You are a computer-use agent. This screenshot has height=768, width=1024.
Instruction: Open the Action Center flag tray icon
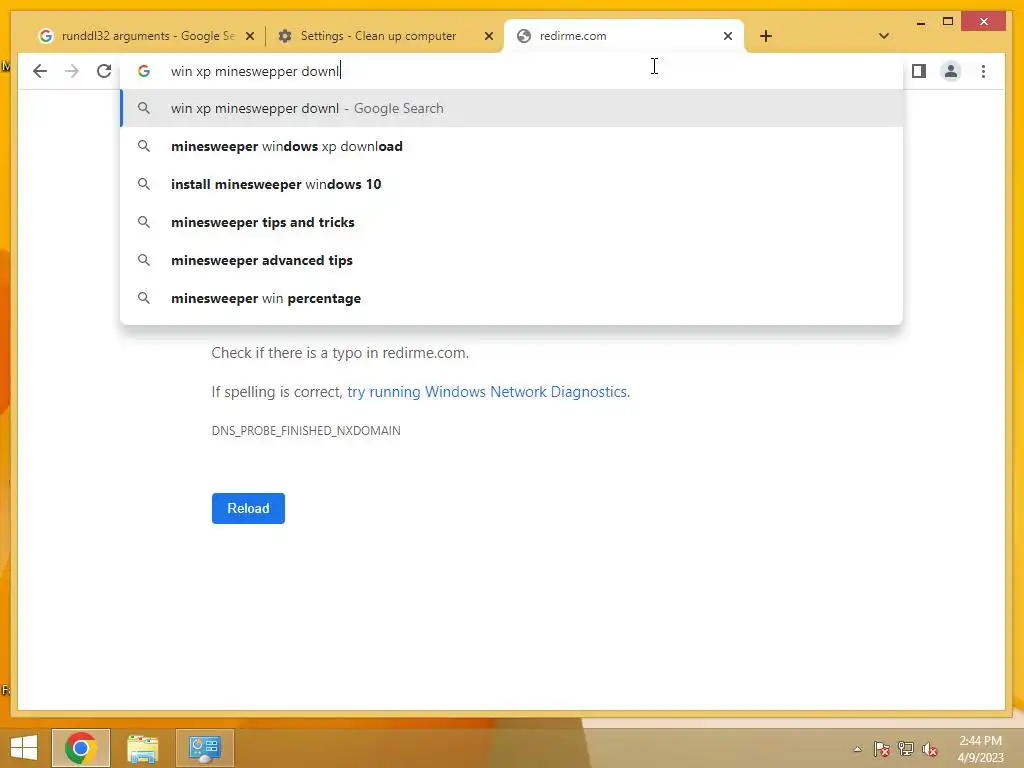click(x=882, y=749)
